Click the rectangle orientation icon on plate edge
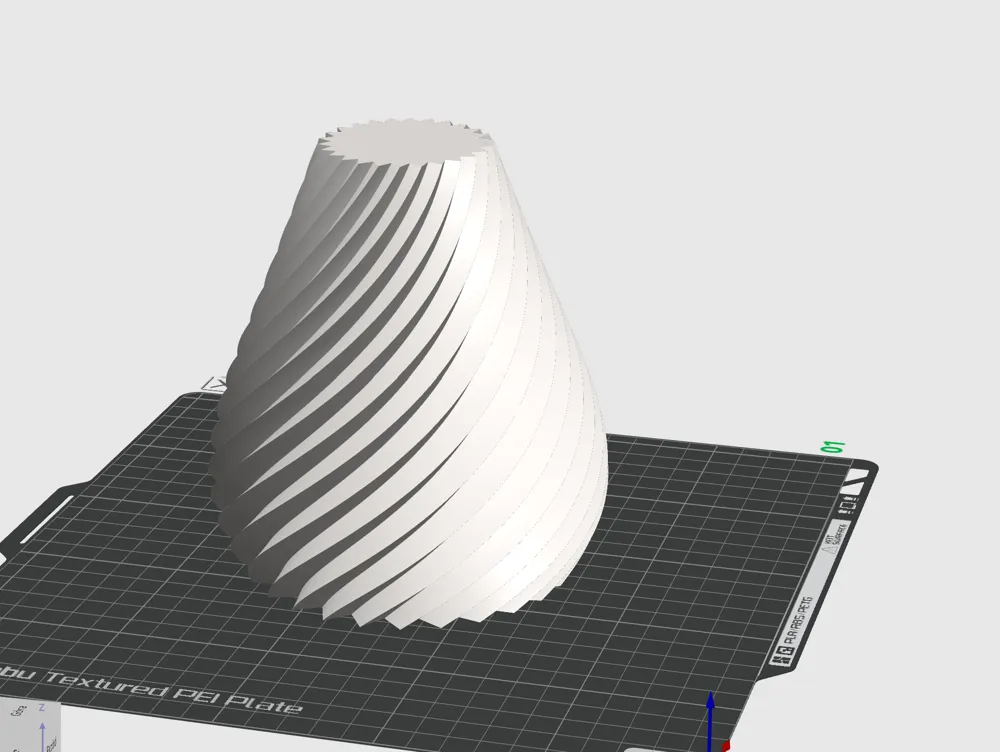Screen dimensions: 1000x752 pos(848,505)
